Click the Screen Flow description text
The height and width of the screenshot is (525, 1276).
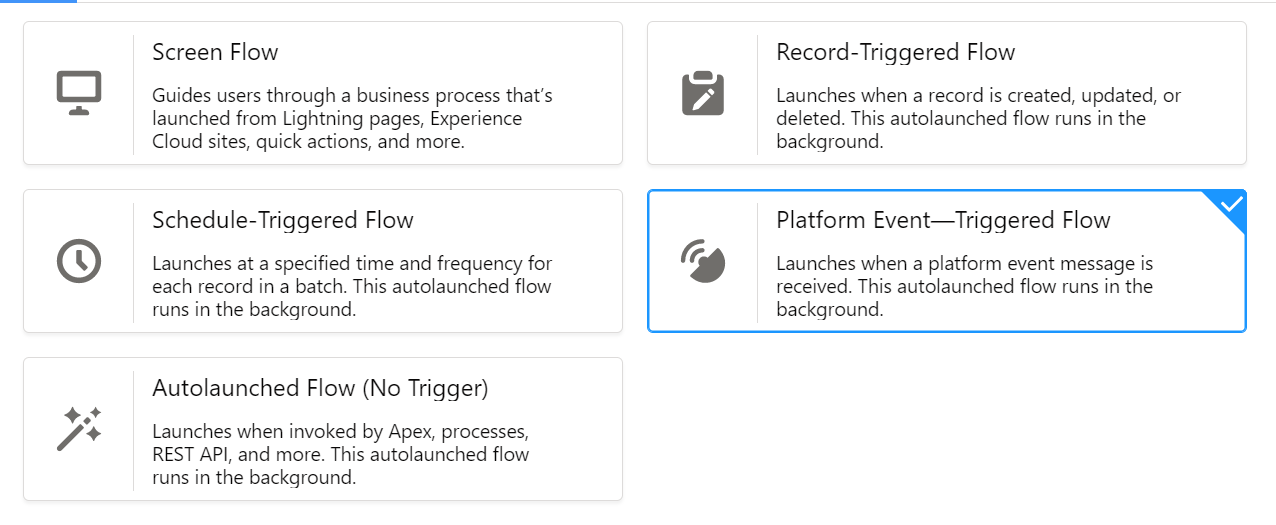point(352,119)
